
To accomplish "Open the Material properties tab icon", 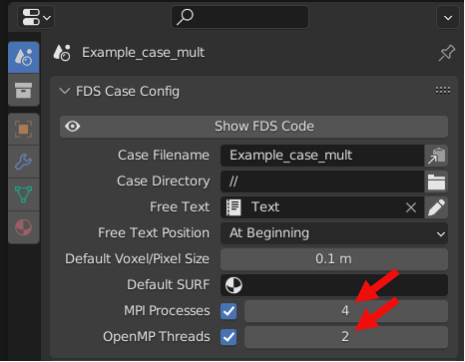I will (23, 227).
